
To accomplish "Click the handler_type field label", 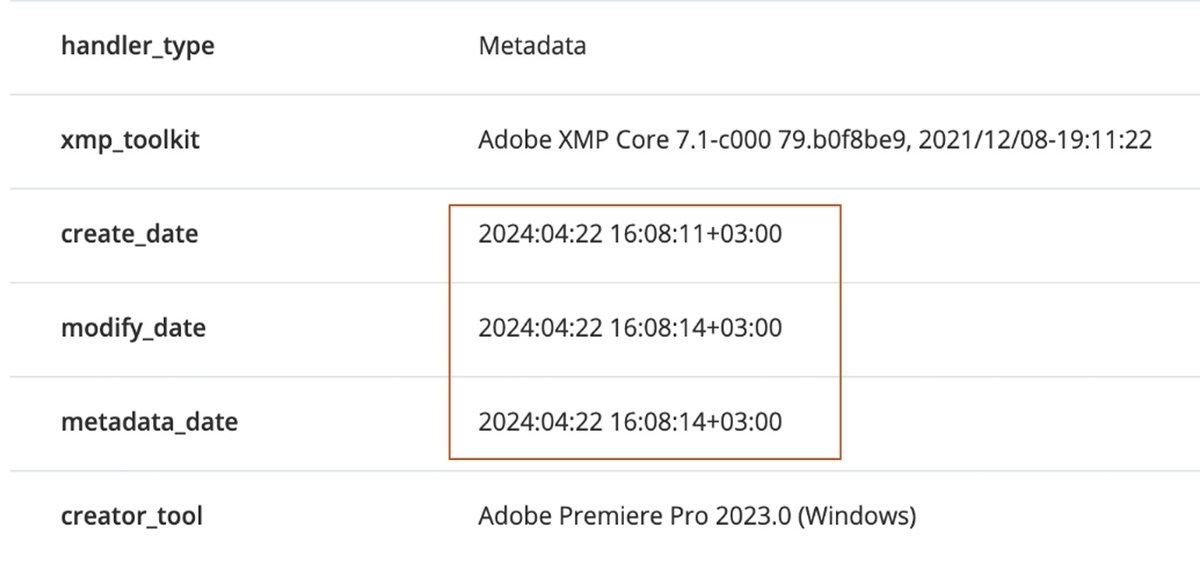I will tap(137, 46).
